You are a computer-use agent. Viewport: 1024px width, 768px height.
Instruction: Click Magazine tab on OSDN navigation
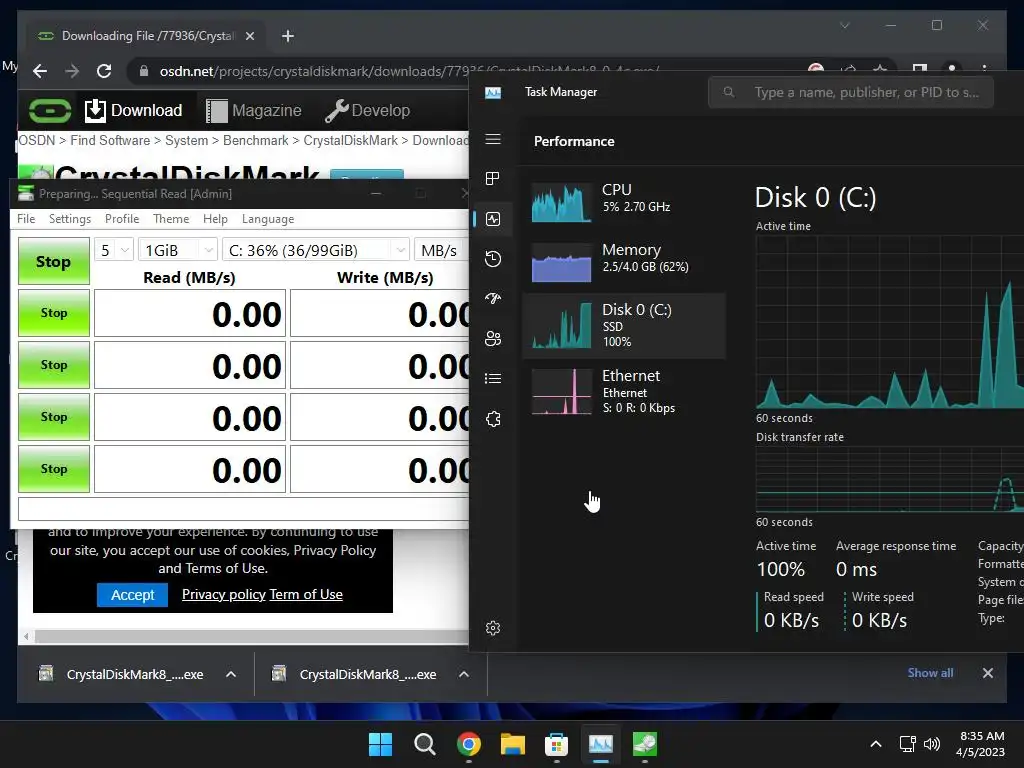click(253, 110)
